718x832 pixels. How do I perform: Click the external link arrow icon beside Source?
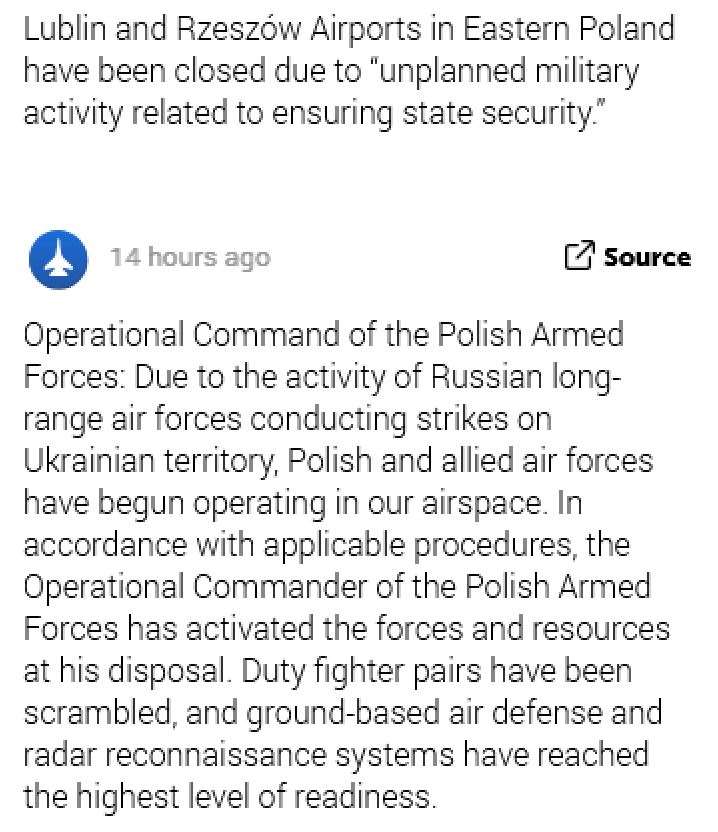579,255
